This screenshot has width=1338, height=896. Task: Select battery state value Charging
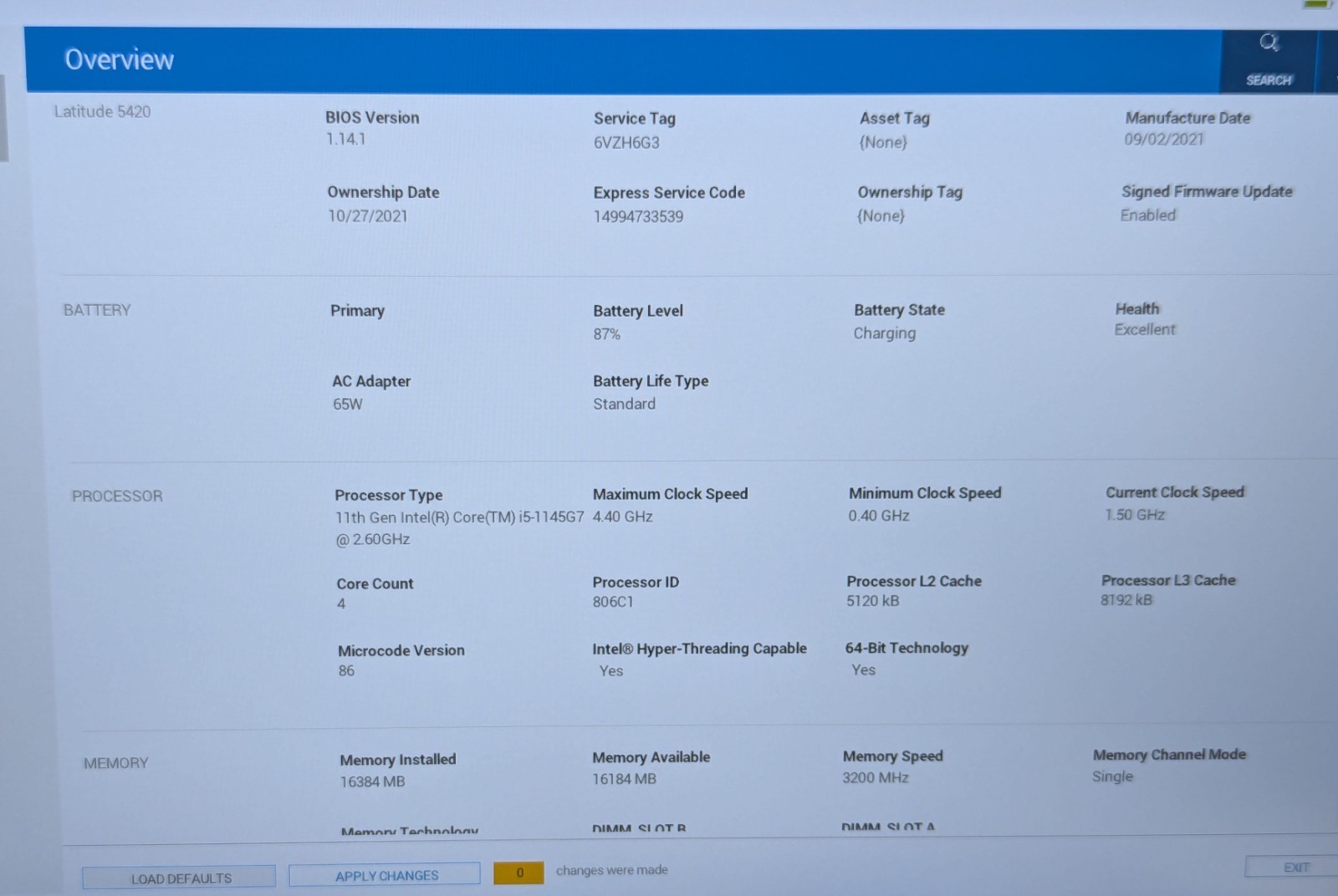[x=884, y=333]
